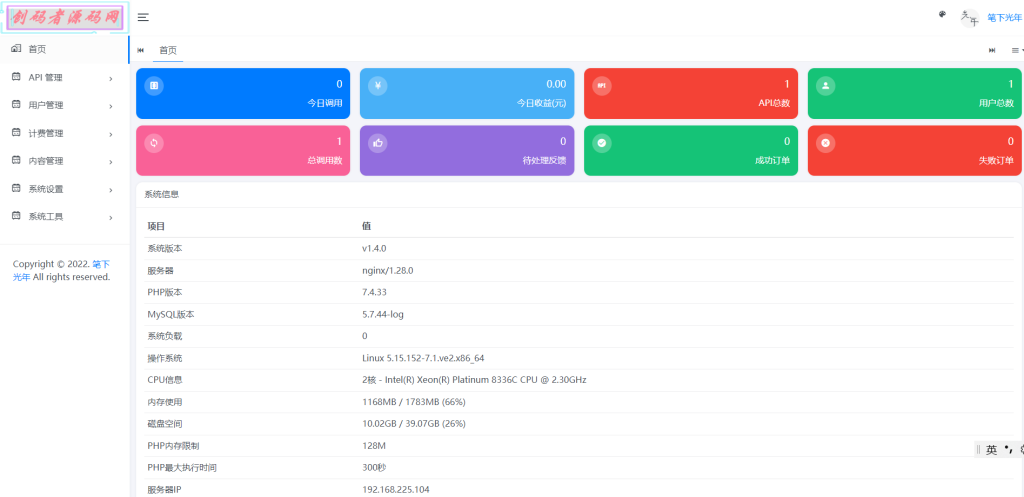1024x497 pixels.
Task: Open the 笔下光年 username link
Action: click(x=1004, y=17)
